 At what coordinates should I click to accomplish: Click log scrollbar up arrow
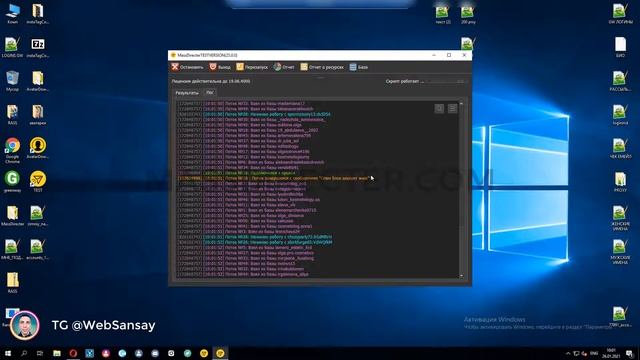point(461,104)
